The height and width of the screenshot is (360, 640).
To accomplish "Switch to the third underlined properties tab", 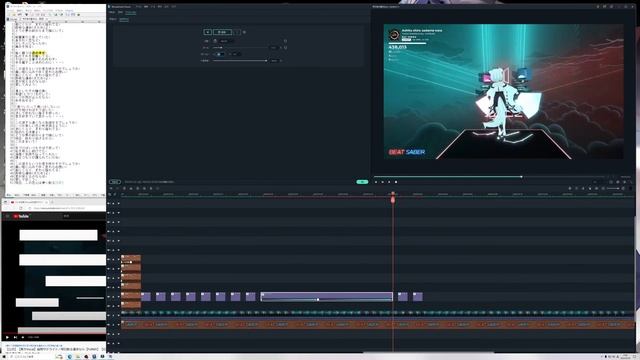I will pyautogui.click(x=131, y=12).
